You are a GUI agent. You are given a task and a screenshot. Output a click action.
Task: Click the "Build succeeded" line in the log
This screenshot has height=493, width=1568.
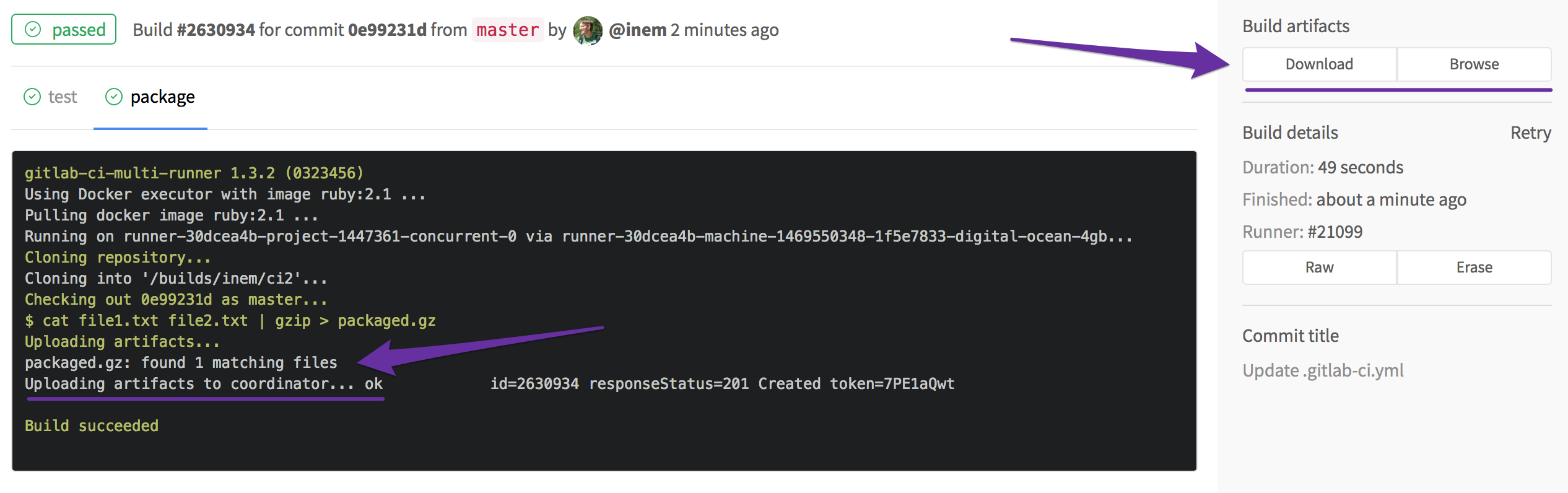tap(92, 426)
